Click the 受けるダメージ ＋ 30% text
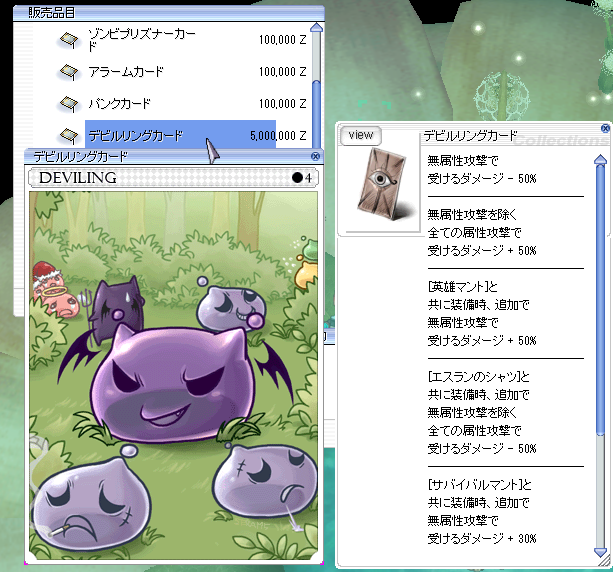 [482, 538]
